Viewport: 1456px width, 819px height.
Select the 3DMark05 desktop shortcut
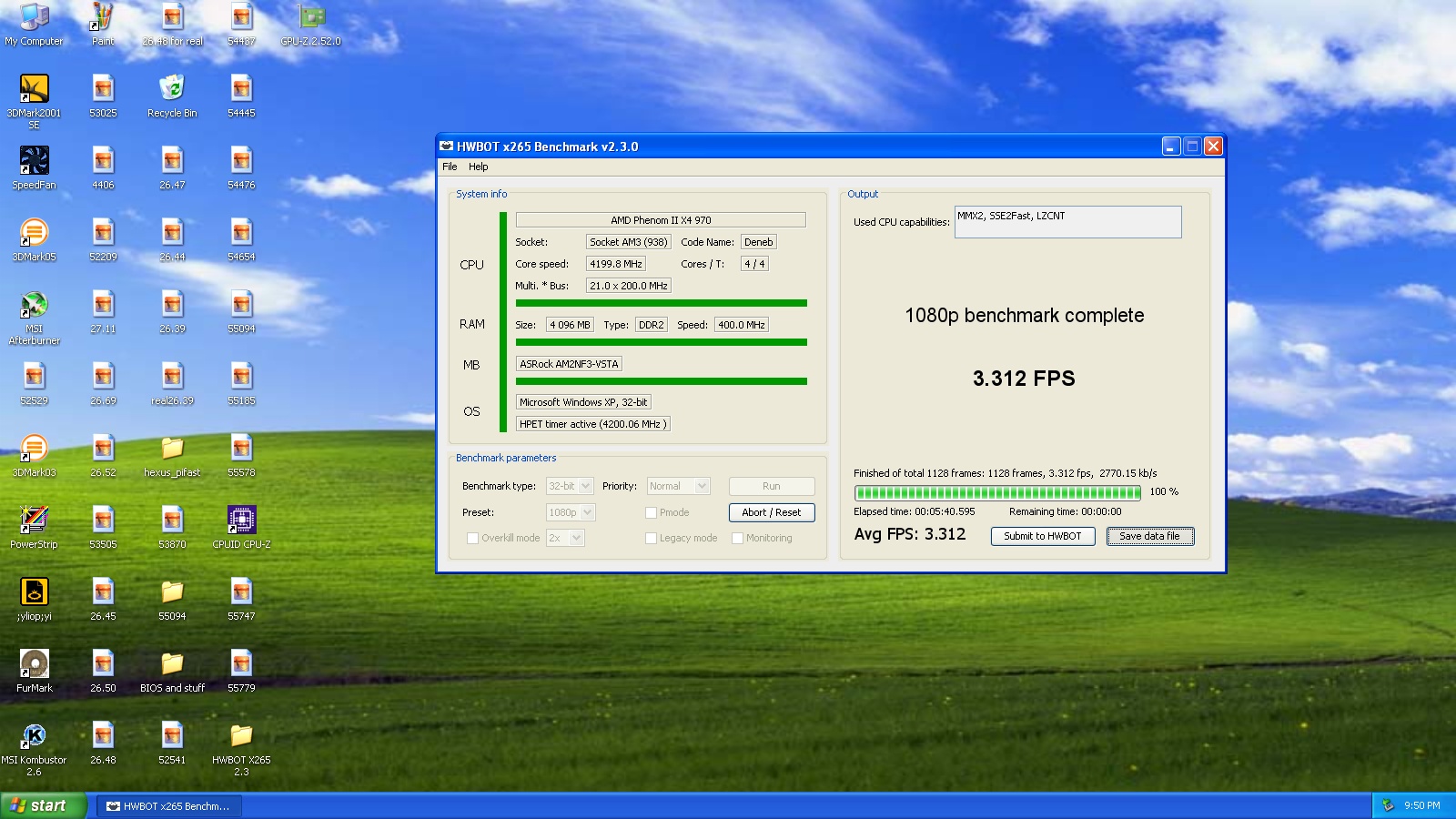[x=34, y=239]
